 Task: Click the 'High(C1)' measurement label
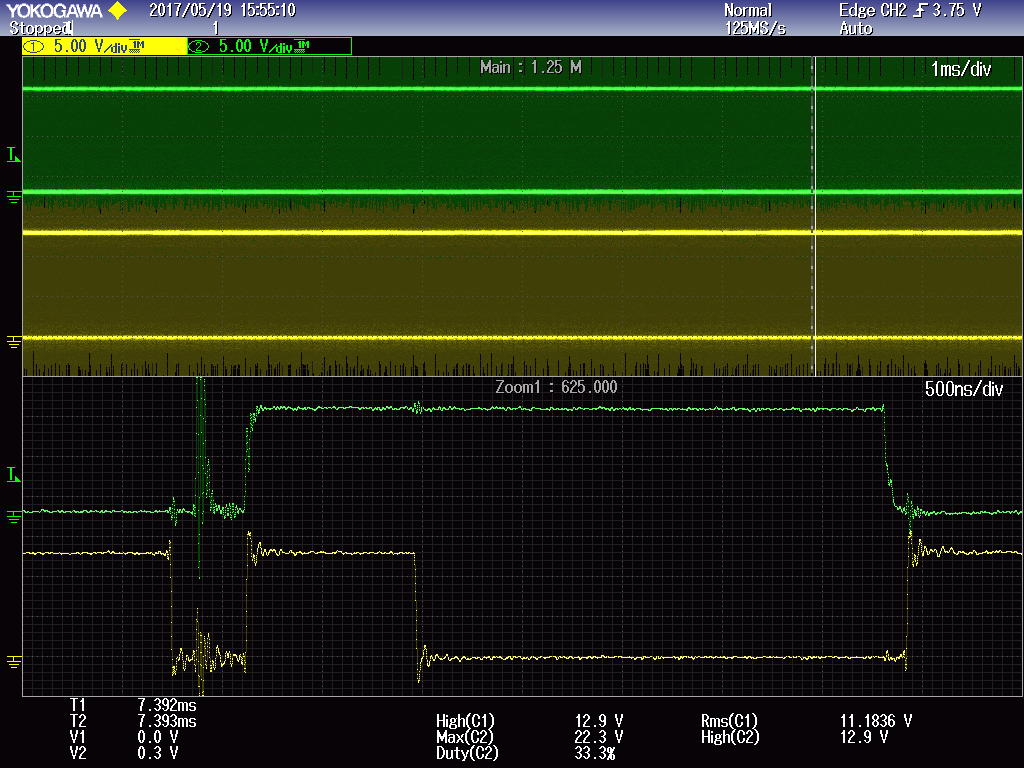(x=466, y=722)
